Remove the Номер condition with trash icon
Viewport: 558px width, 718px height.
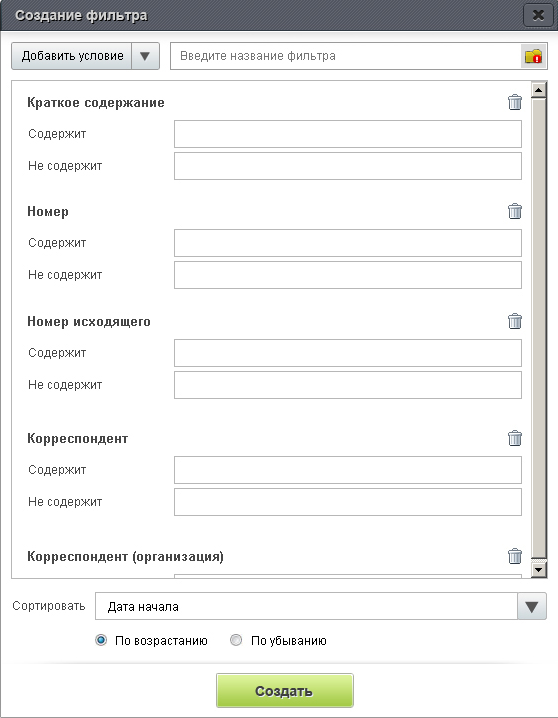515,211
